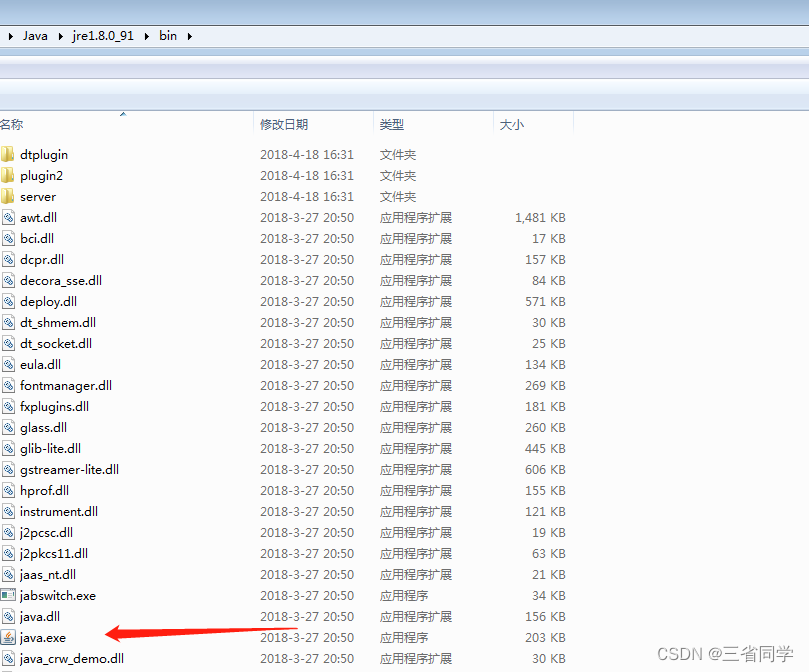809x672 pixels.
Task: Click the server folder icon
Action: [8, 197]
